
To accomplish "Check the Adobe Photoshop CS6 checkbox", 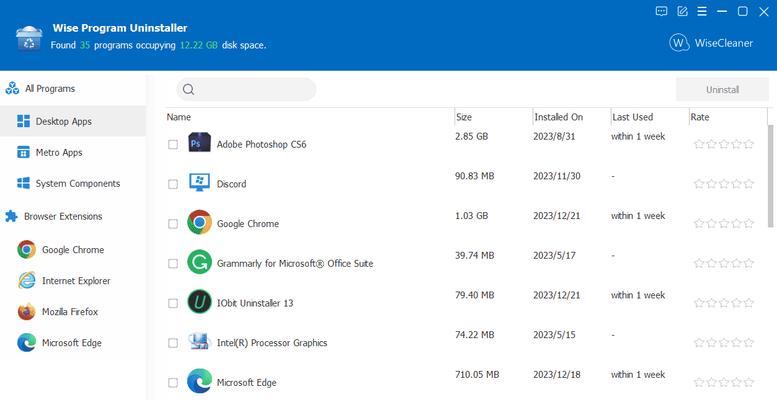I will click(173, 144).
